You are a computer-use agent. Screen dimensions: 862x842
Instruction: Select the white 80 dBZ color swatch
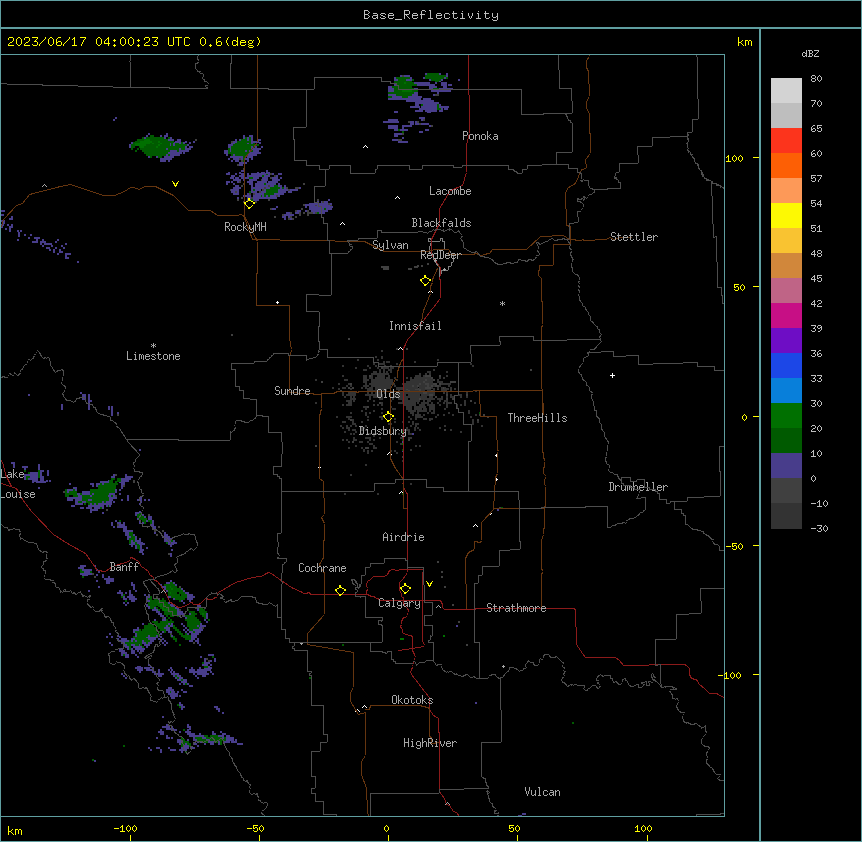pos(786,91)
